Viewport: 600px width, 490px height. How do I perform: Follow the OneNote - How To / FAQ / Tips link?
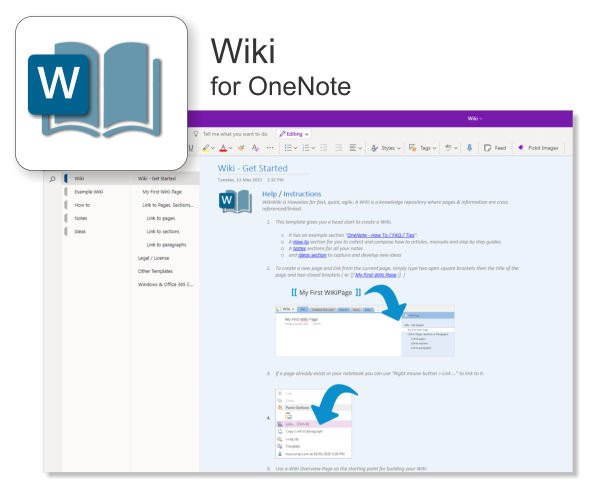(x=381, y=235)
